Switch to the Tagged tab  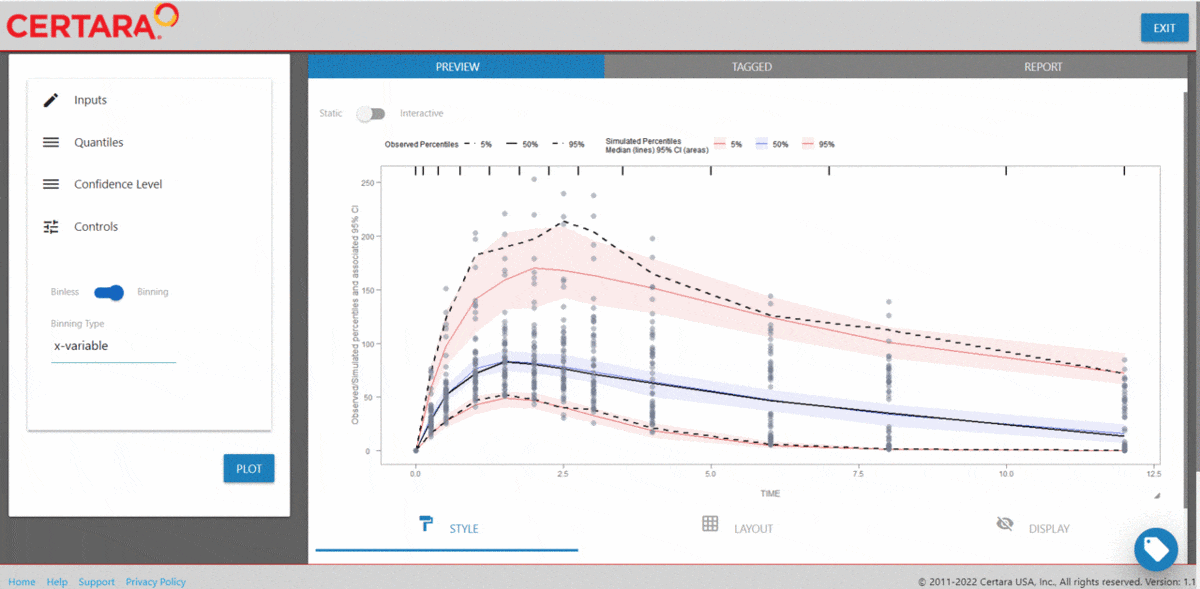(x=751, y=67)
